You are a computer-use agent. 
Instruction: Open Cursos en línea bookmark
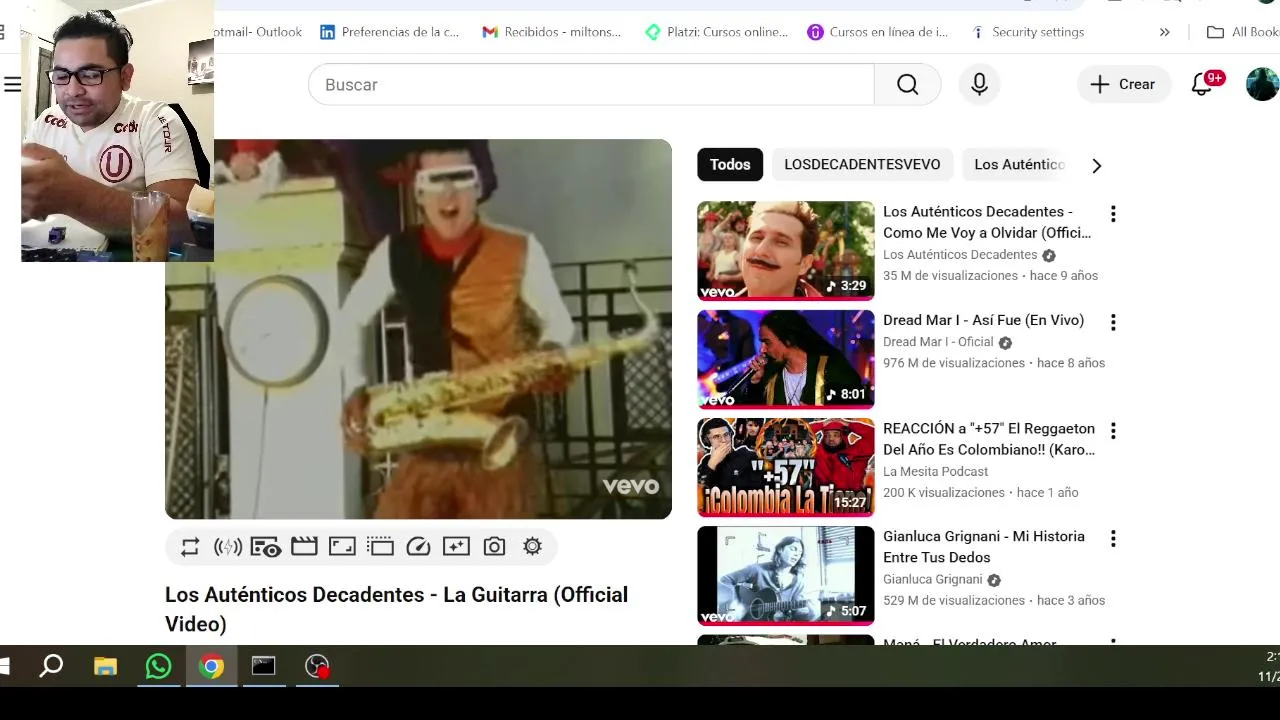[x=878, y=32]
